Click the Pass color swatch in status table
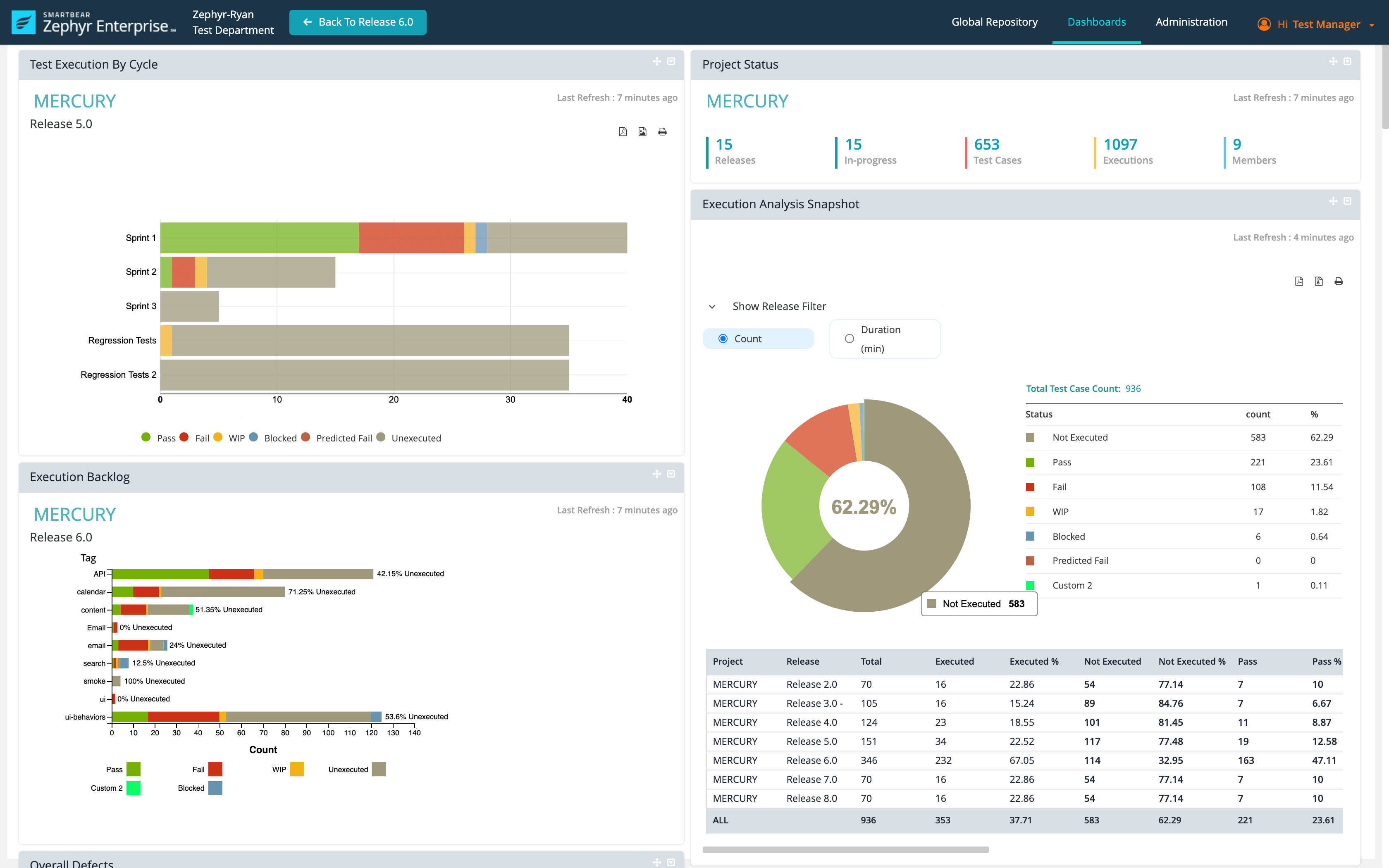This screenshot has height=868, width=1389. click(x=1030, y=463)
